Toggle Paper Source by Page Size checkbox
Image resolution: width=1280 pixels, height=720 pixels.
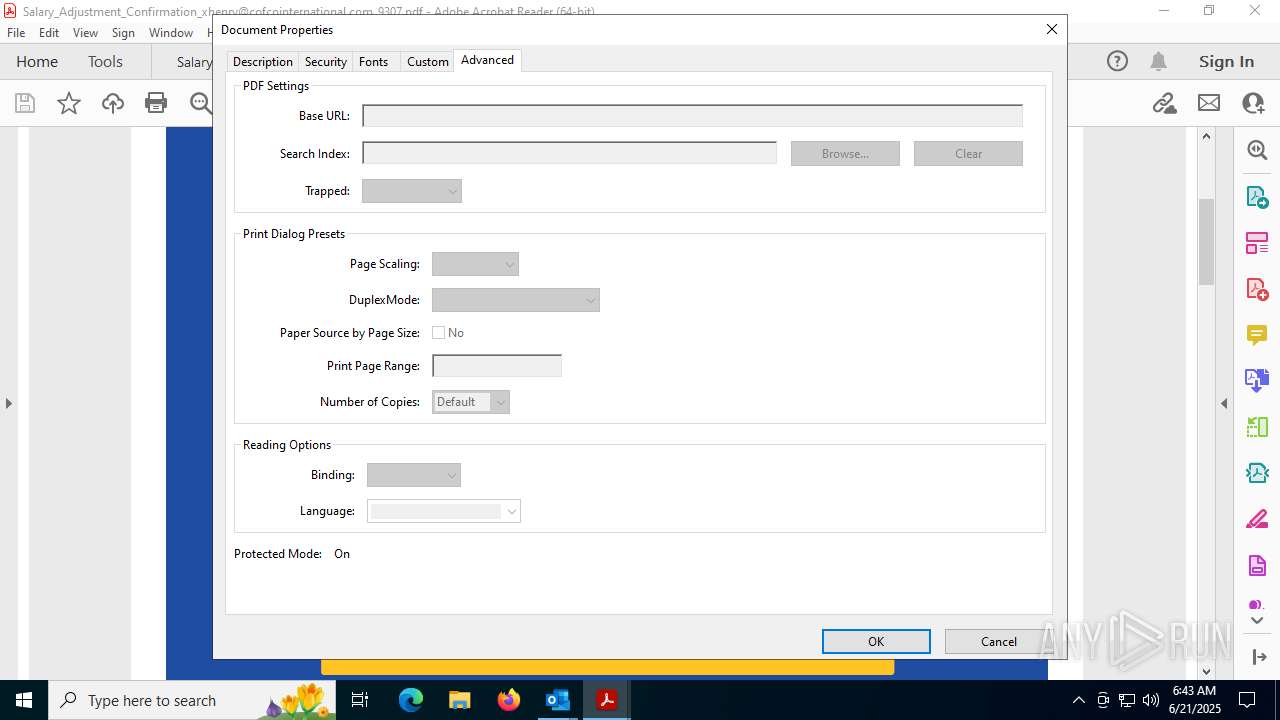coord(438,333)
